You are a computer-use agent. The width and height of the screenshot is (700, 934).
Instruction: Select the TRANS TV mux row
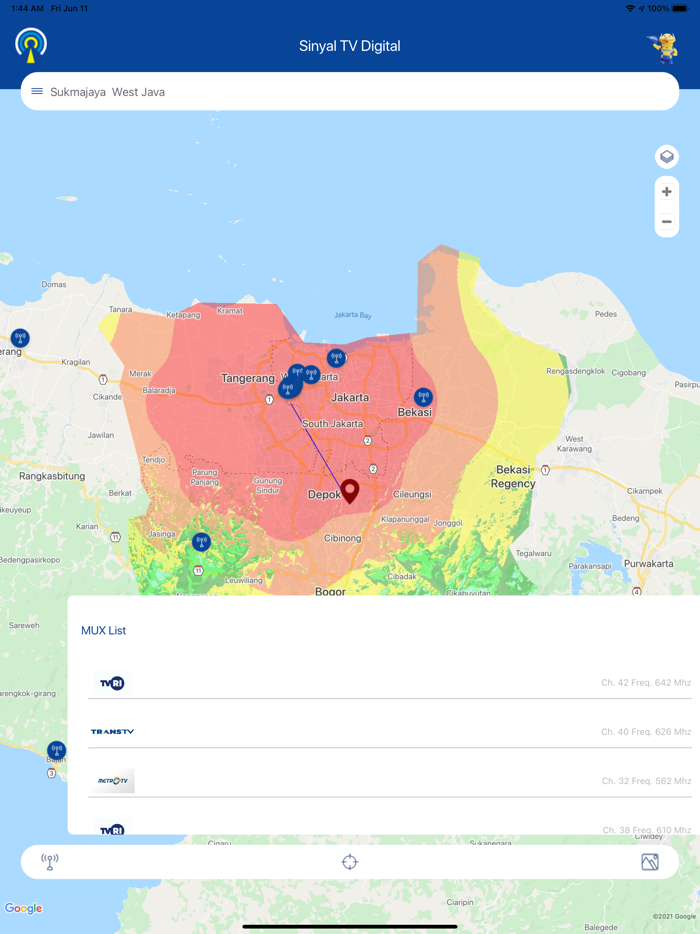[x=390, y=731]
